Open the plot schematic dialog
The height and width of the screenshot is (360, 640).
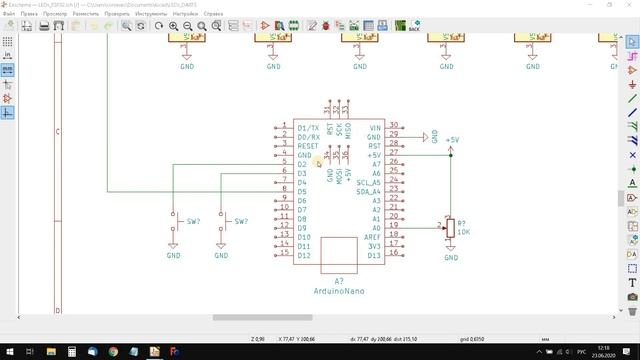59,26
